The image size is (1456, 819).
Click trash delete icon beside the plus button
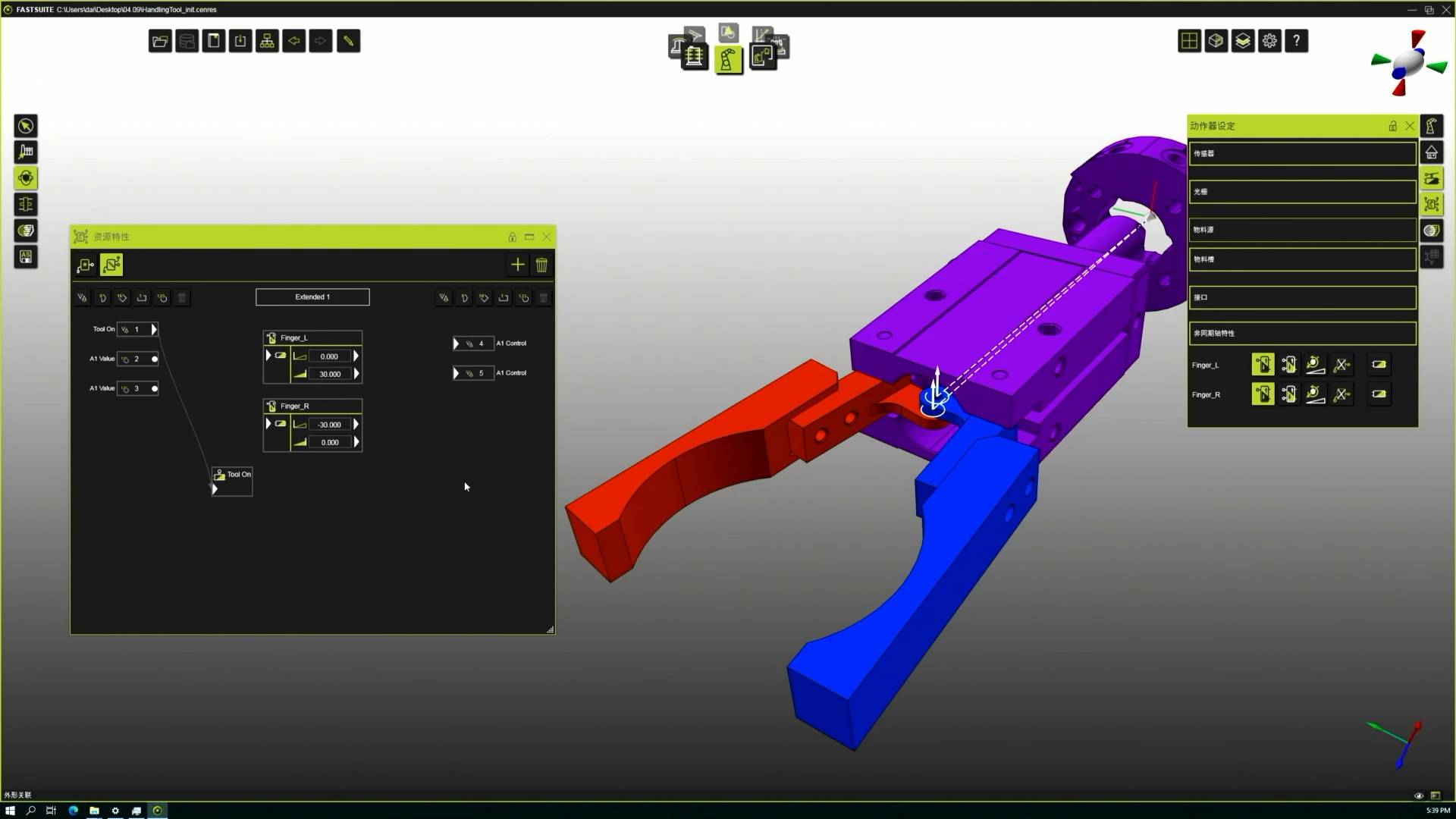[541, 265]
